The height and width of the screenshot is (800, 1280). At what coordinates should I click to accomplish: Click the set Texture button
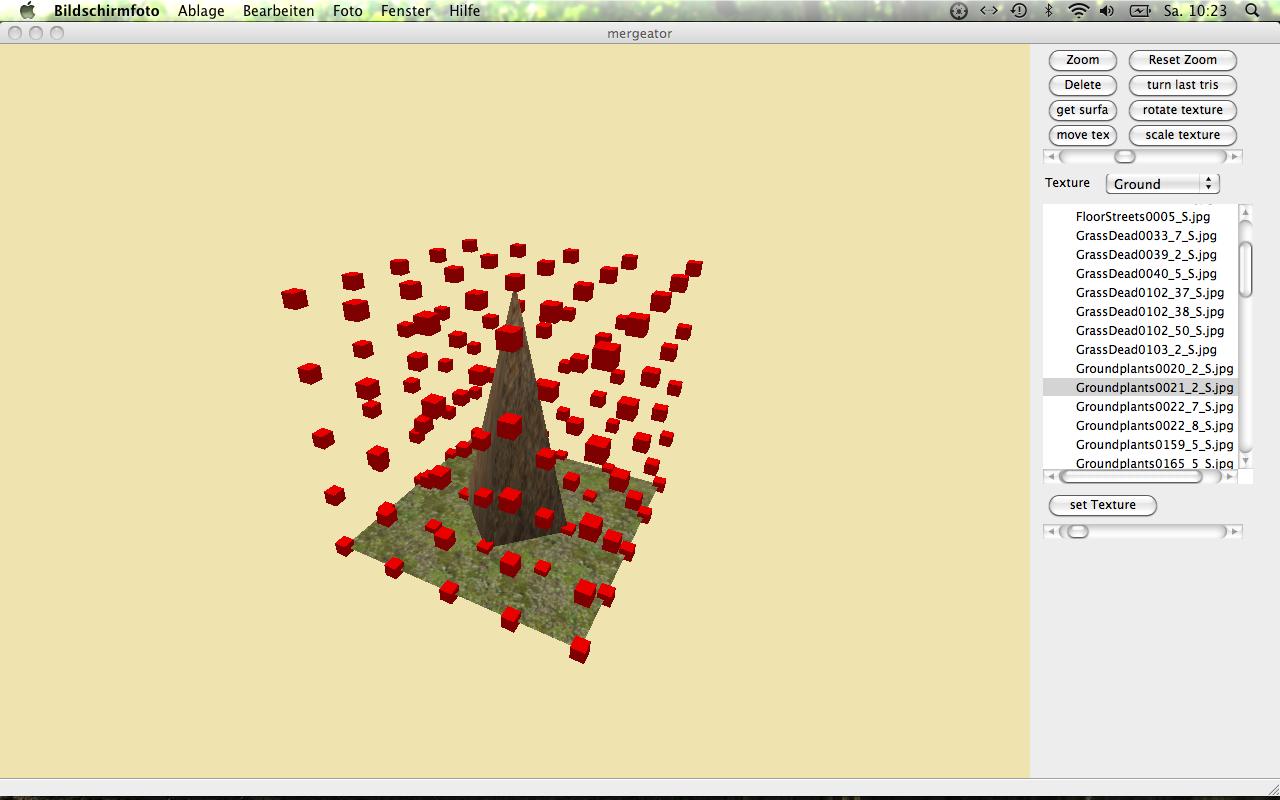1103,505
